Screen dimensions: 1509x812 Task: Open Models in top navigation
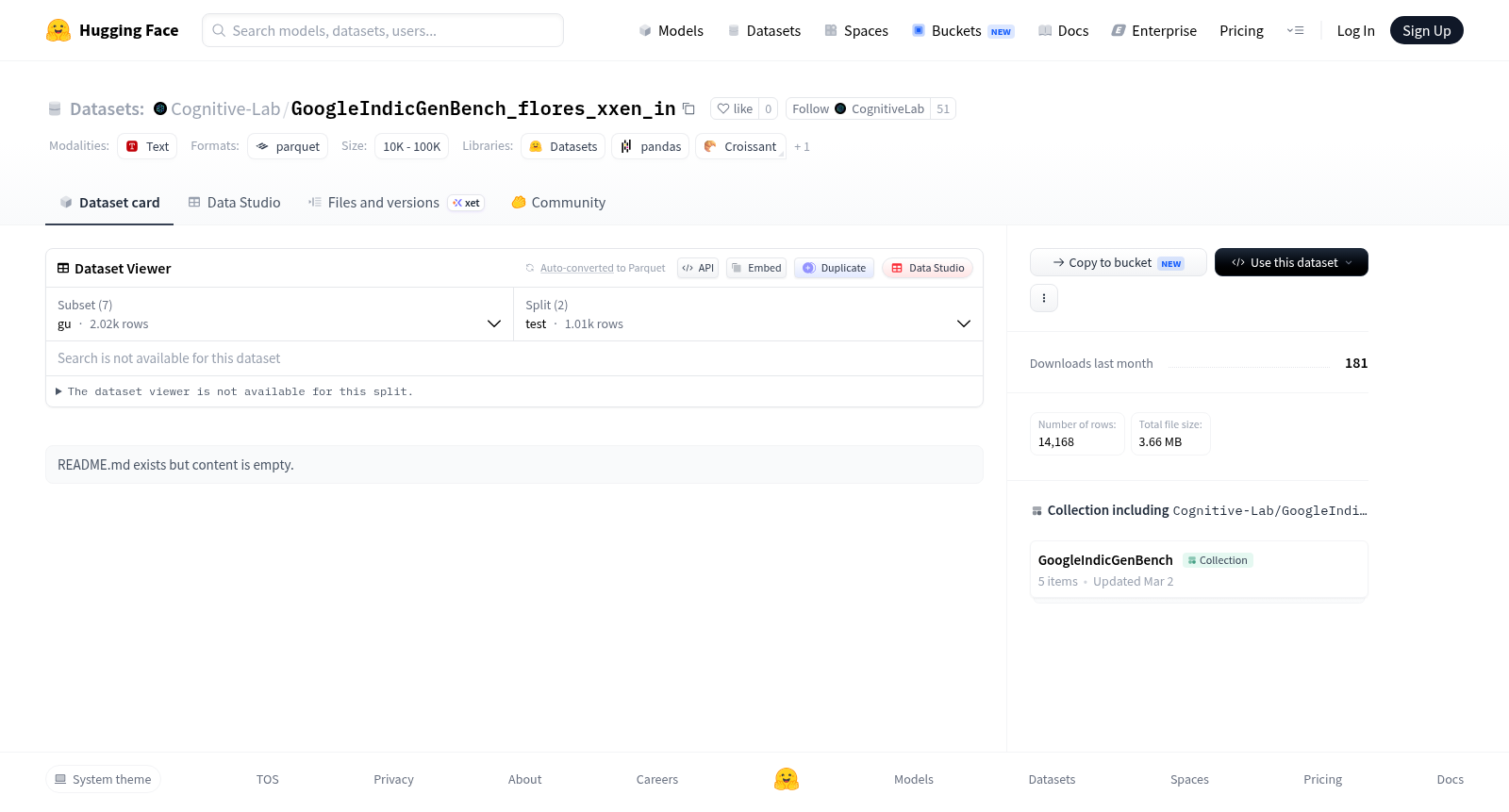671,30
